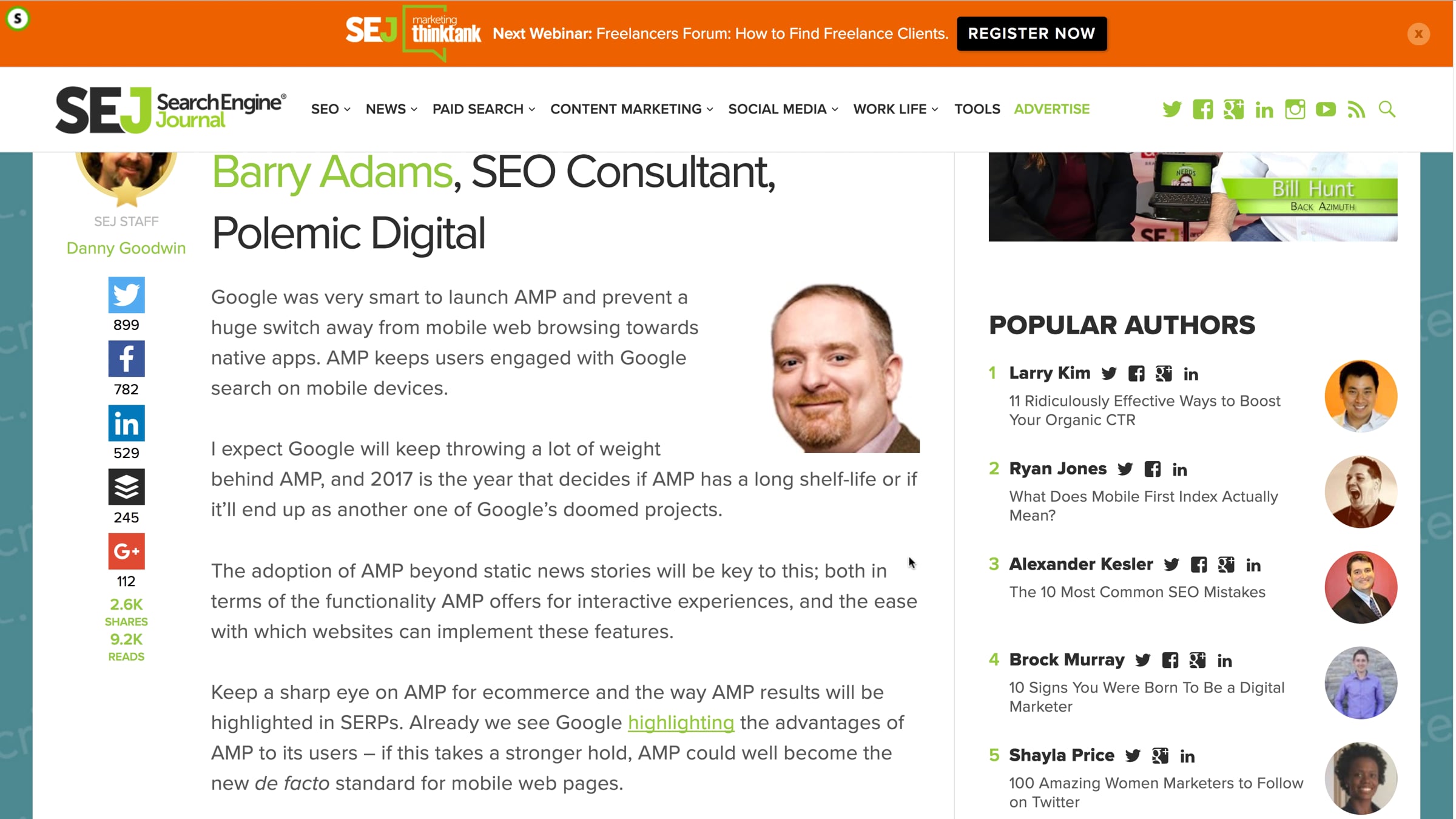Share on Google Plus sidebar button
Image resolution: width=1456 pixels, height=819 pixels.
(x=126, y=551)
